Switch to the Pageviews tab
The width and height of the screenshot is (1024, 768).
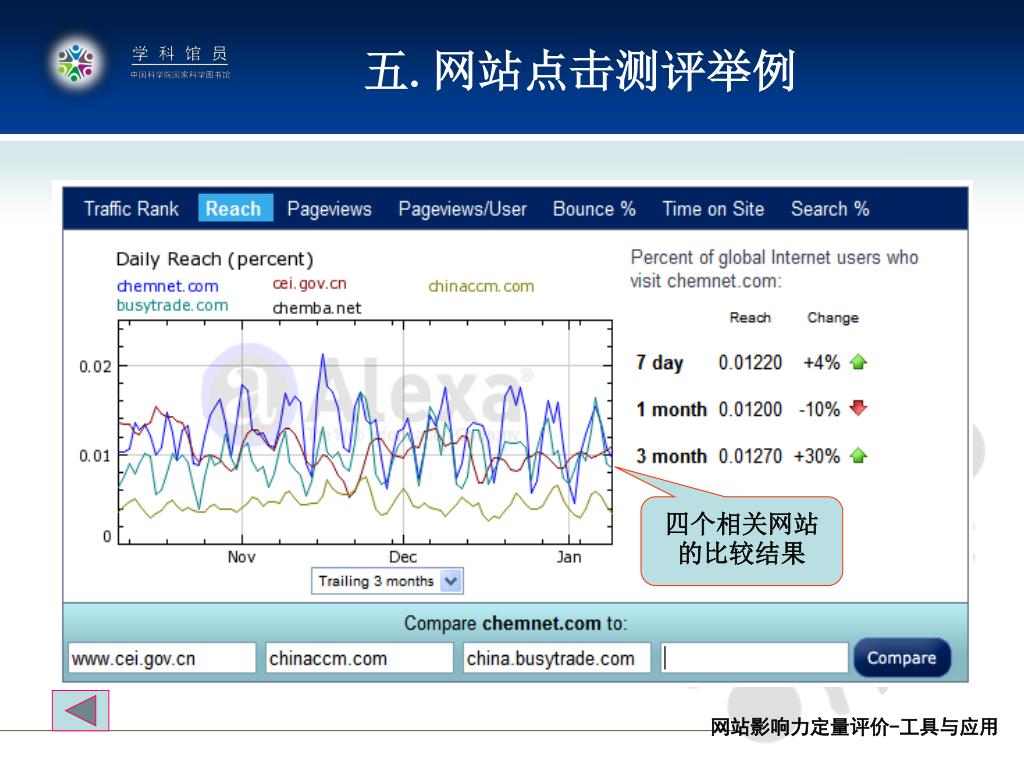coord(329,208)
